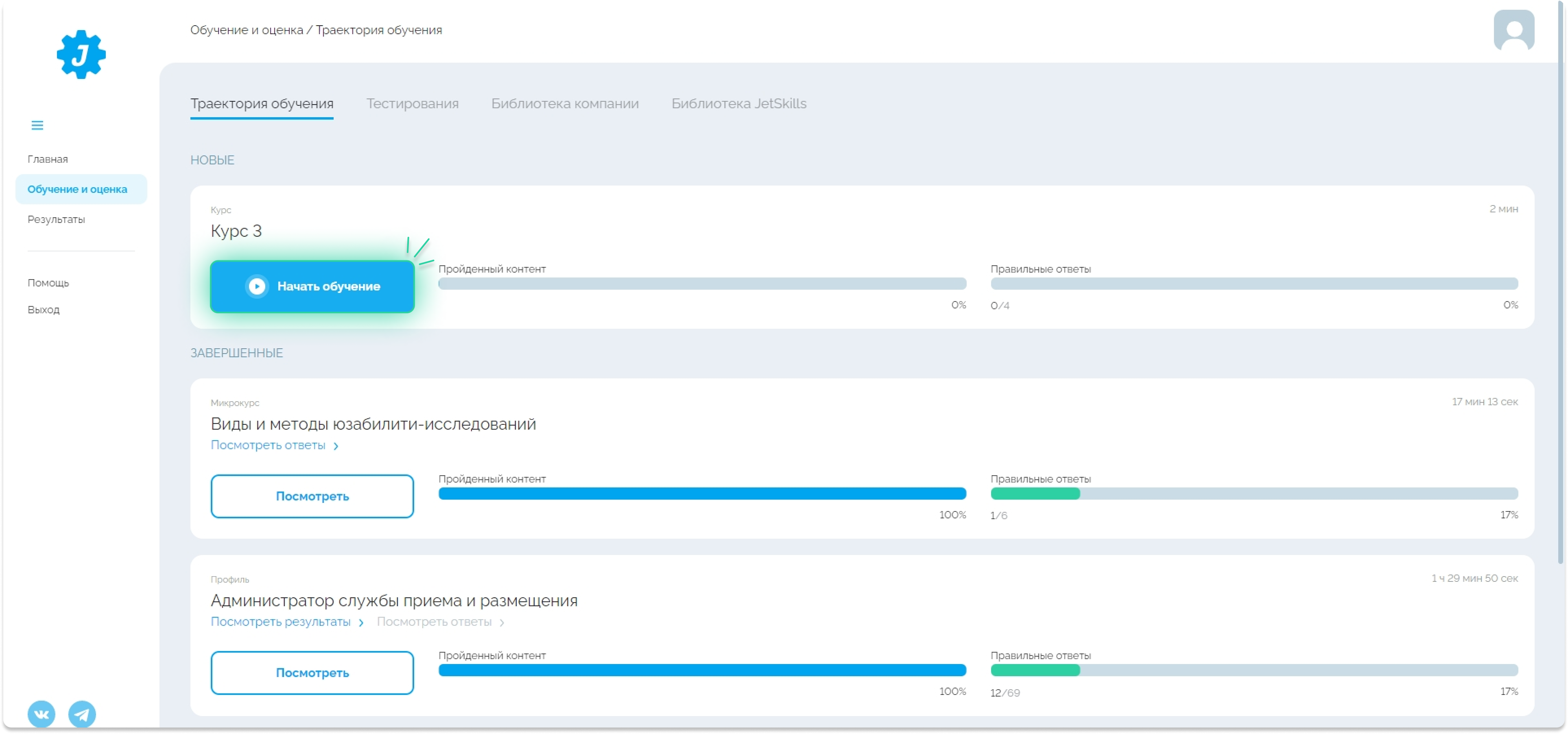Click the 1/6 answers count
Image resolution: width=1568 pixels, height=734 pixels.
999,516
